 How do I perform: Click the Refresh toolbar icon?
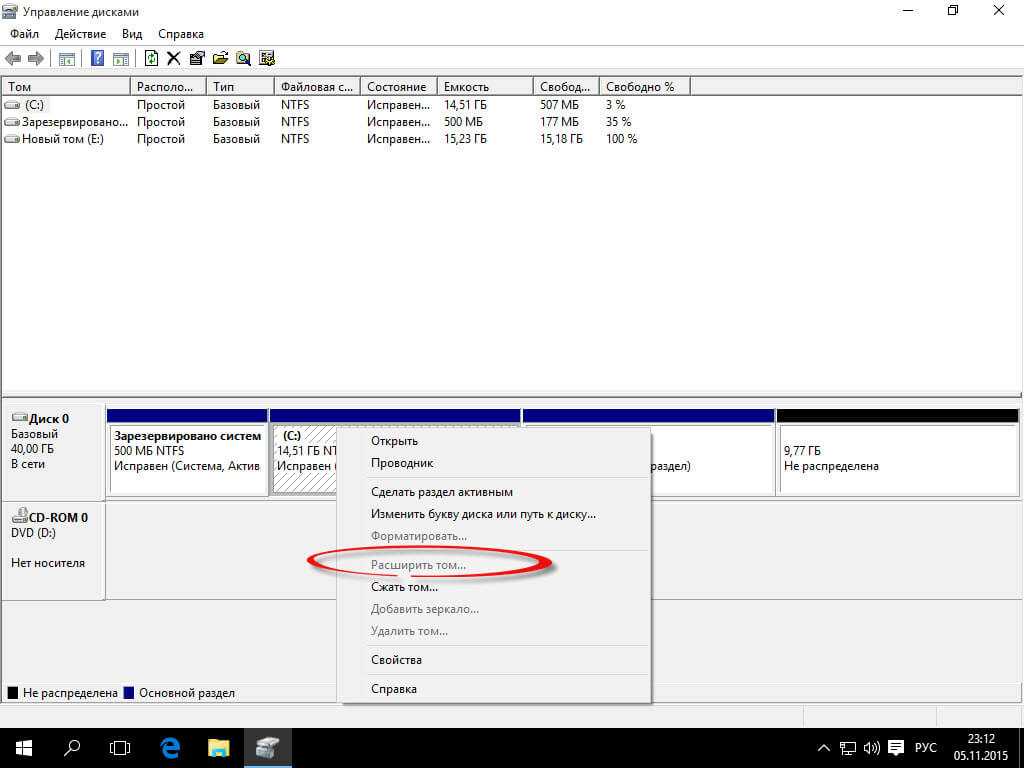[151, 59]
